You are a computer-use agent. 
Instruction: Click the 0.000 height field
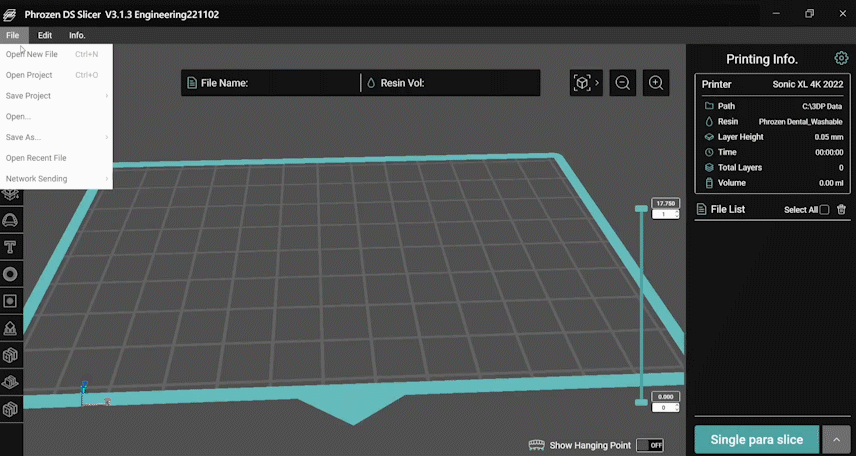tap(665, 397)
